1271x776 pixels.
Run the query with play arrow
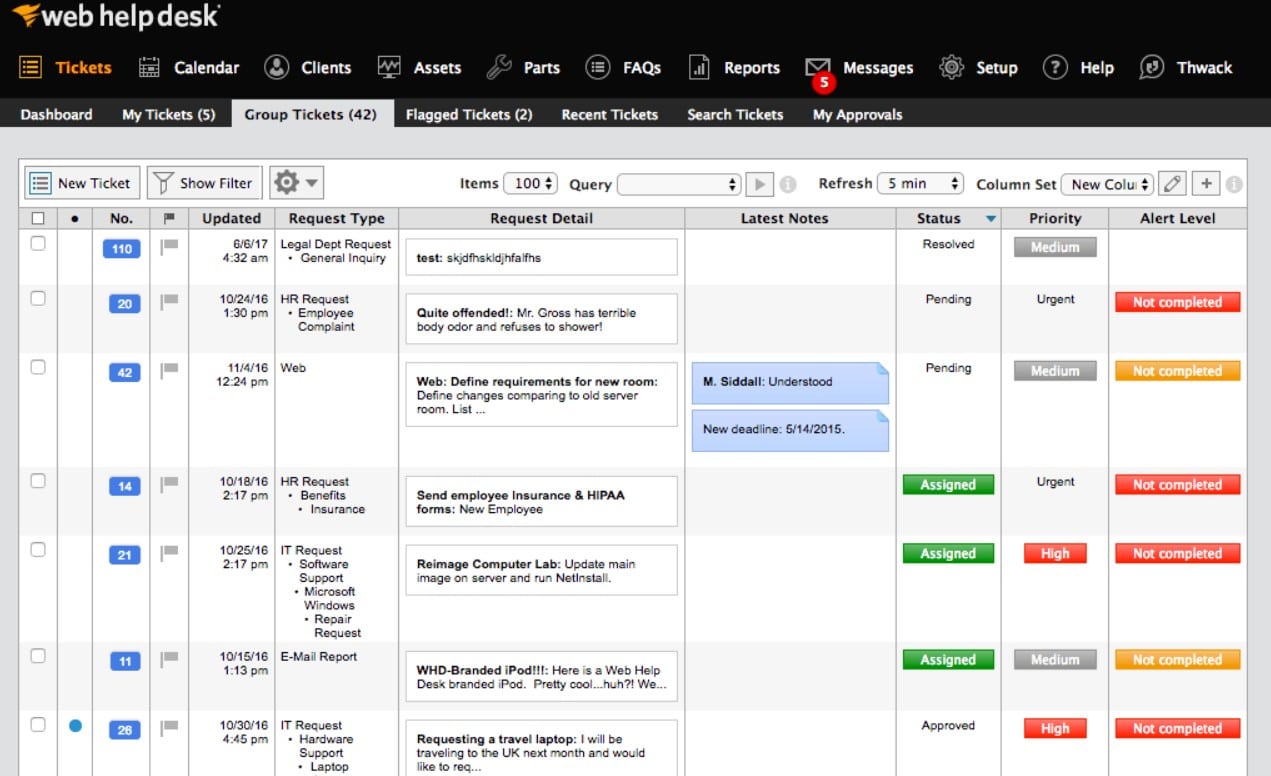point(760,184)
